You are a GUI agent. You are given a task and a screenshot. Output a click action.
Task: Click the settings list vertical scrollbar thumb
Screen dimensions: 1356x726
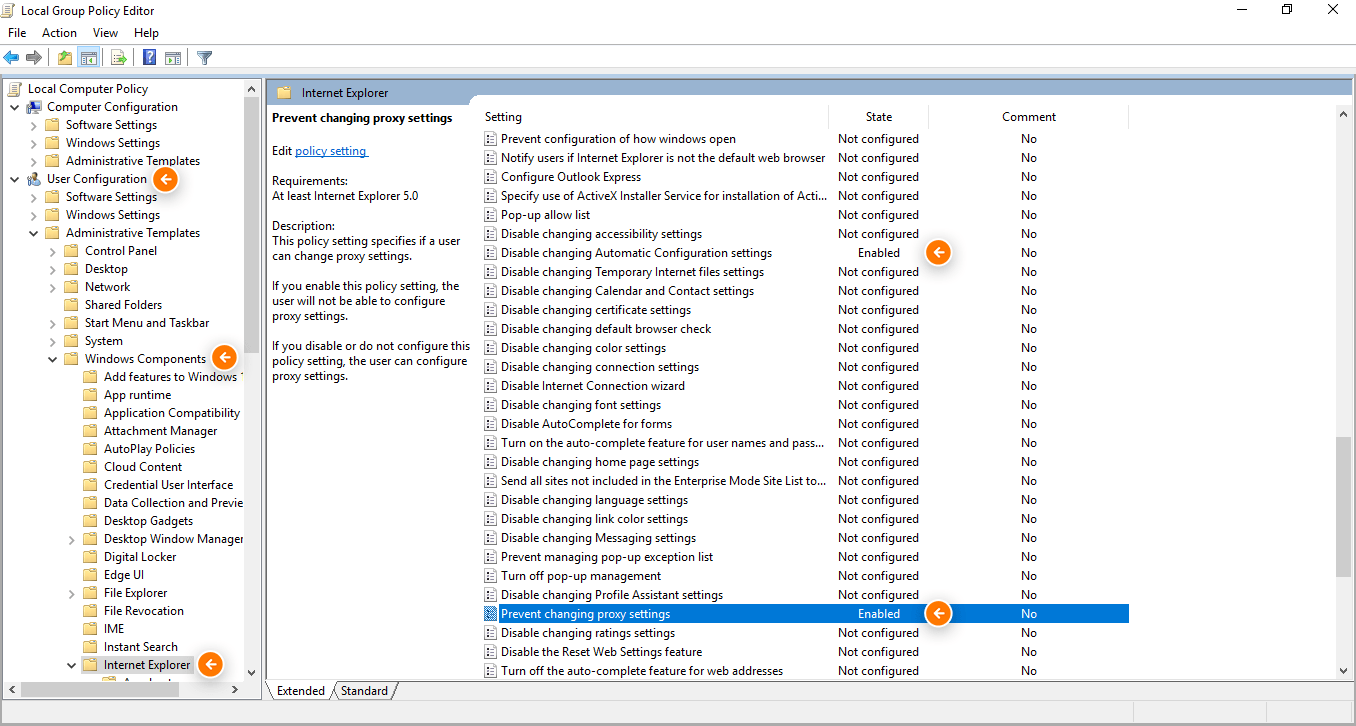coord(1344,506)
